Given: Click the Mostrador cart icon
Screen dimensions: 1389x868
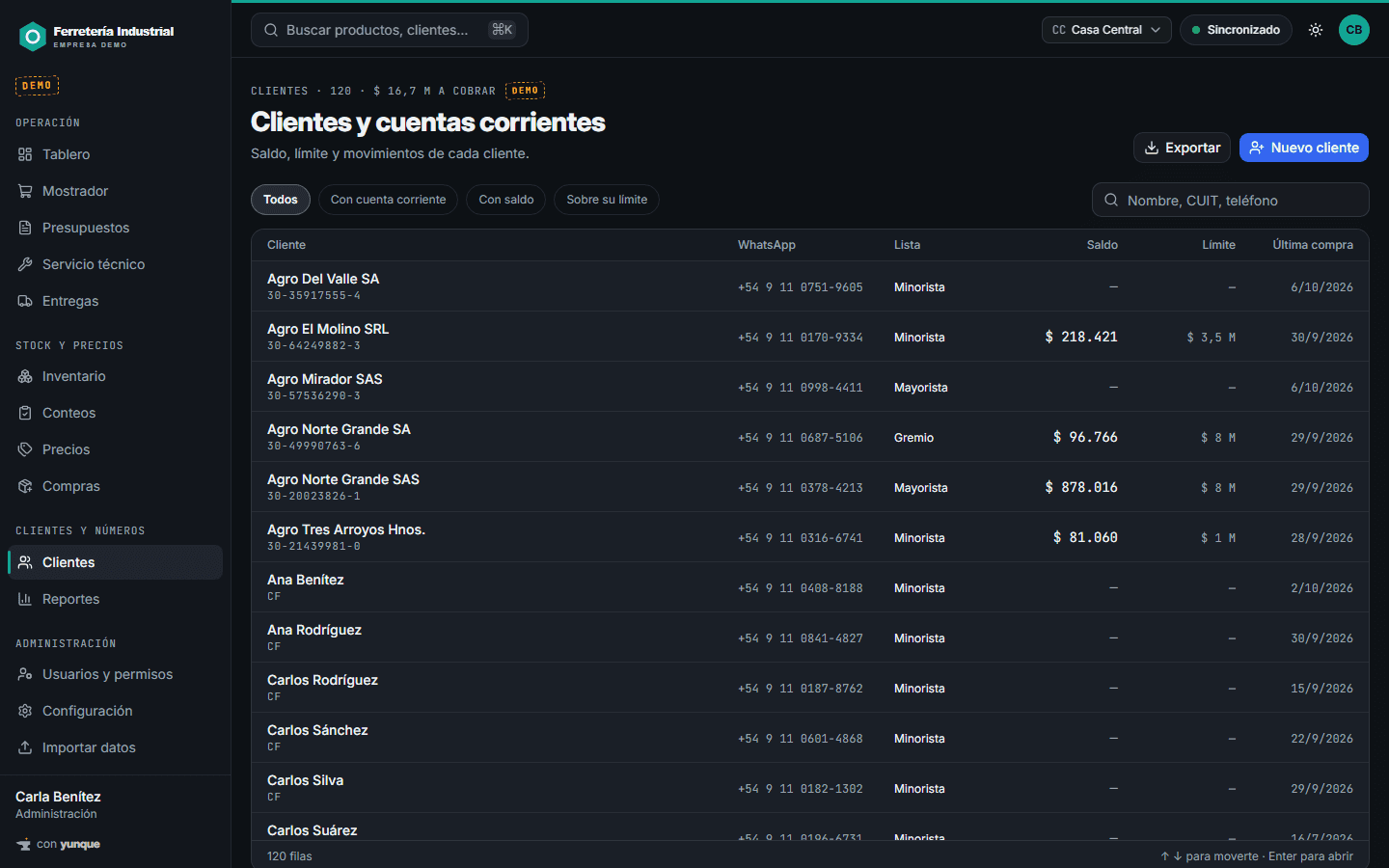Looking at the screenshot, I should click(x=25, y=191).
